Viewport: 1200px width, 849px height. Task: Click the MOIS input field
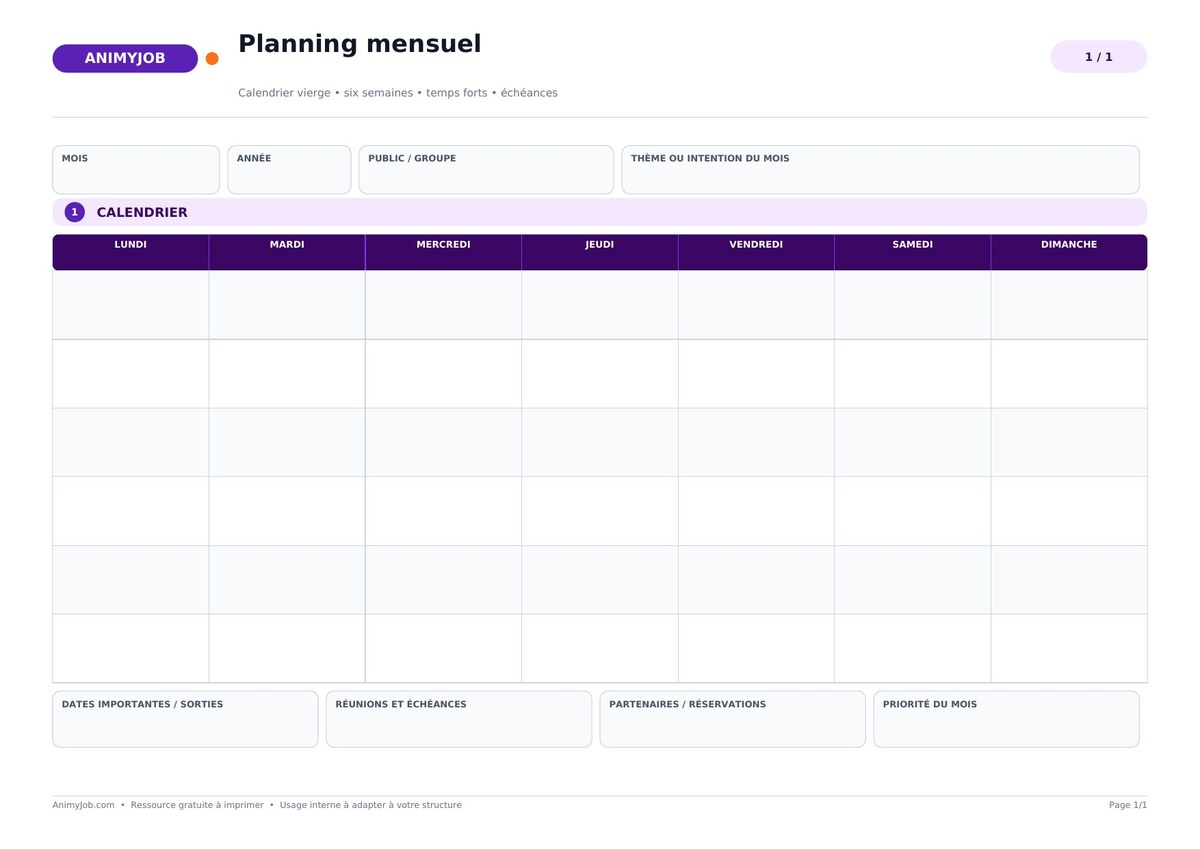136,170
